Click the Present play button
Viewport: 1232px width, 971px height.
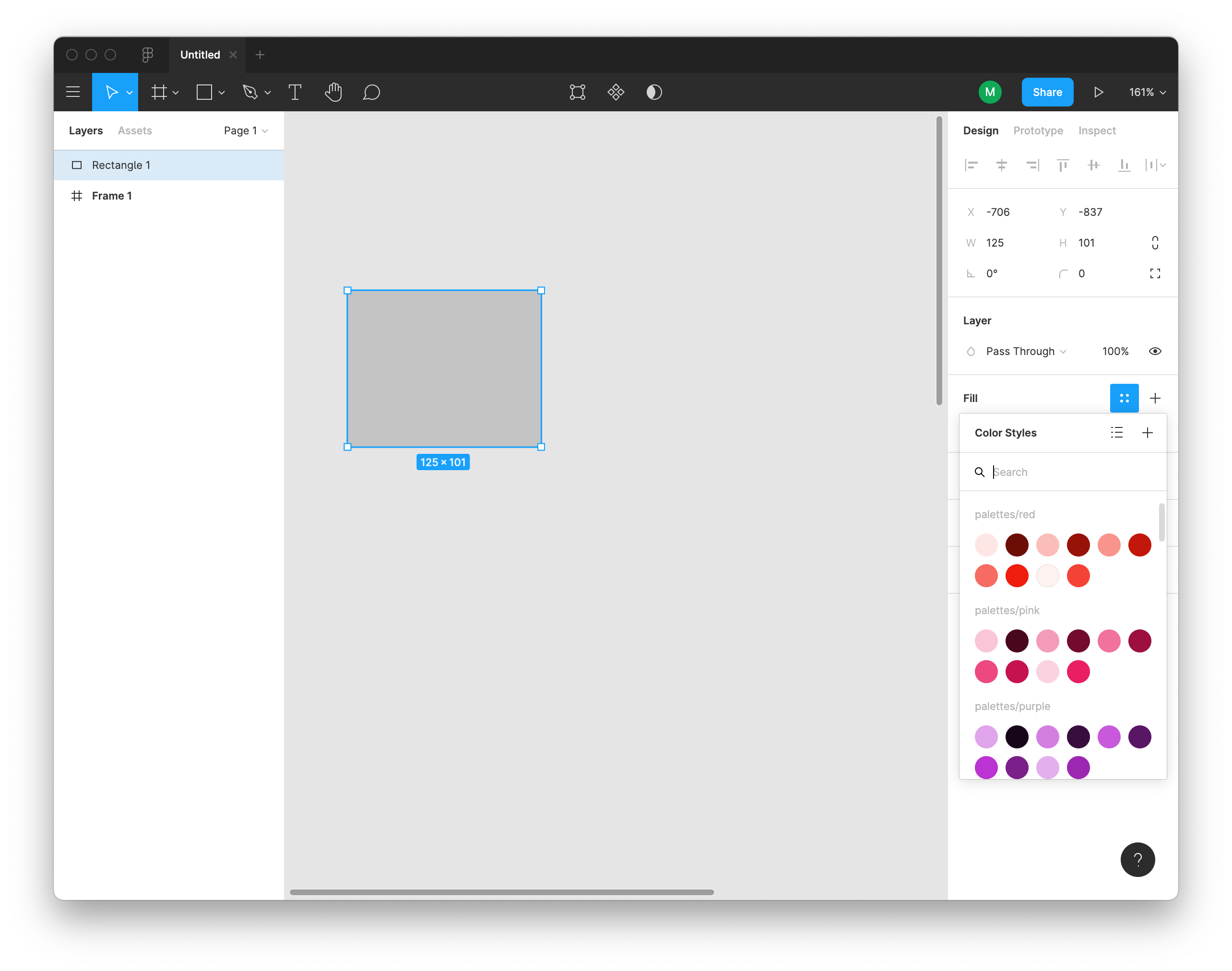(x=1099, y=92)
